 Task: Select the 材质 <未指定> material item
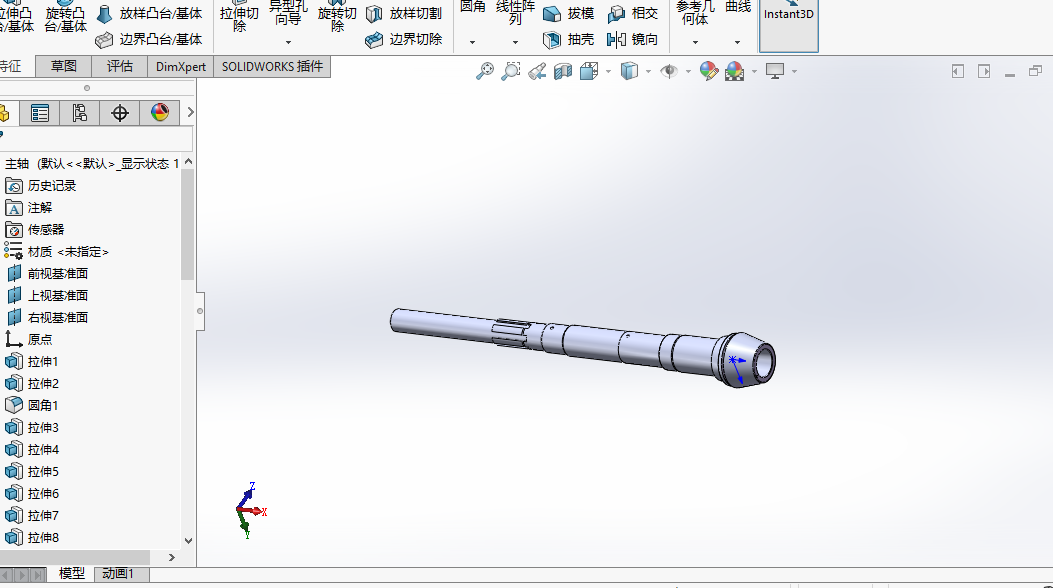tap(57, 252)
